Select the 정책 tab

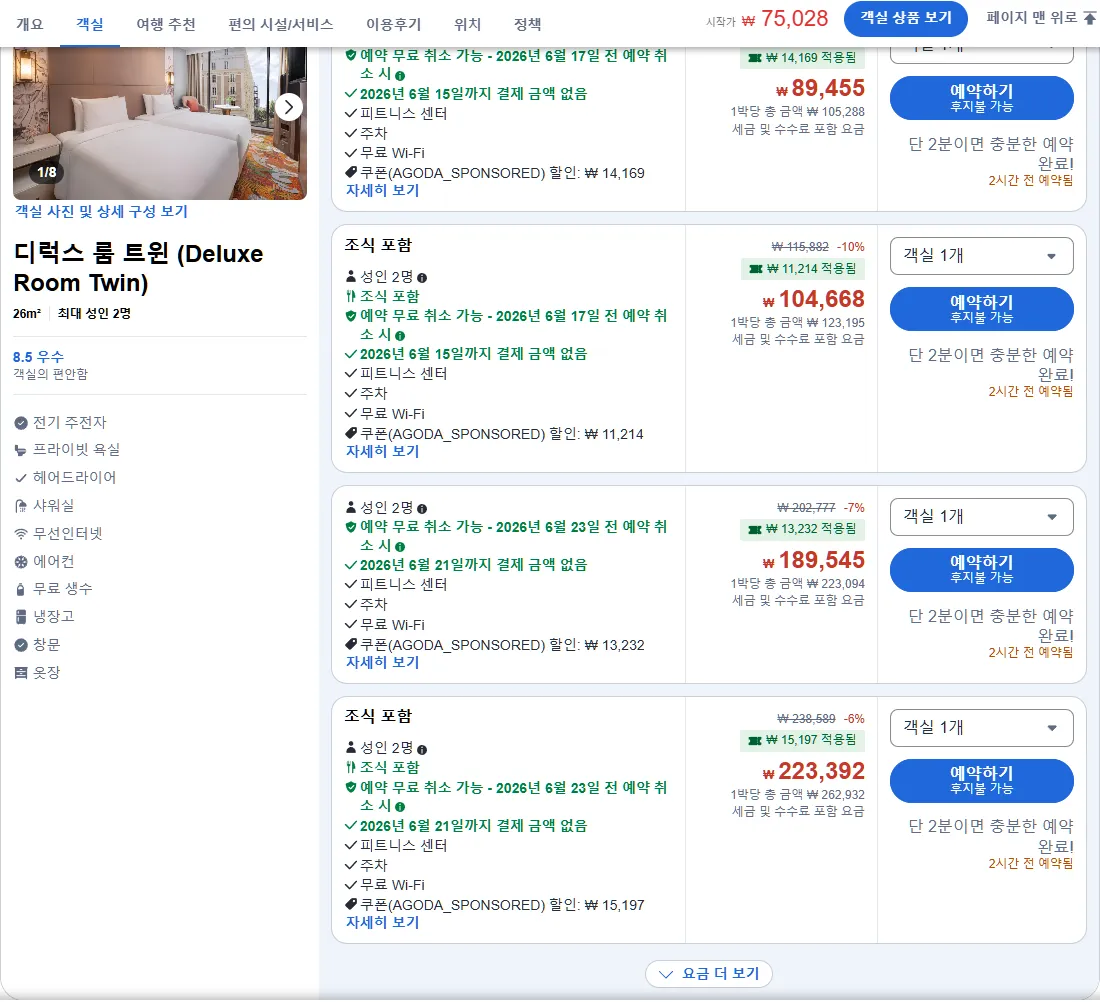(528, 24)
